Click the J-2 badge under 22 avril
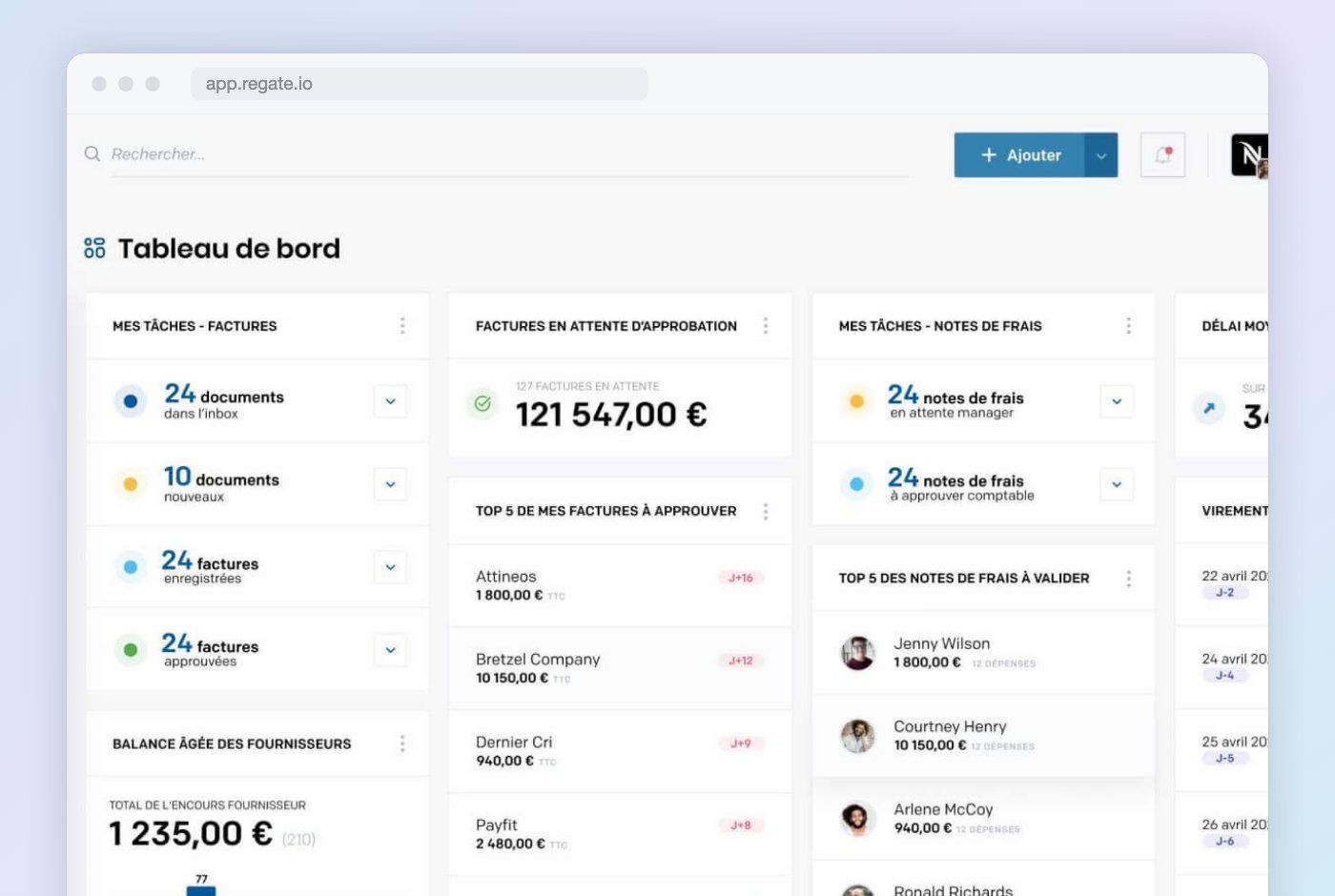1335x896 pixels. [1225, 593]
